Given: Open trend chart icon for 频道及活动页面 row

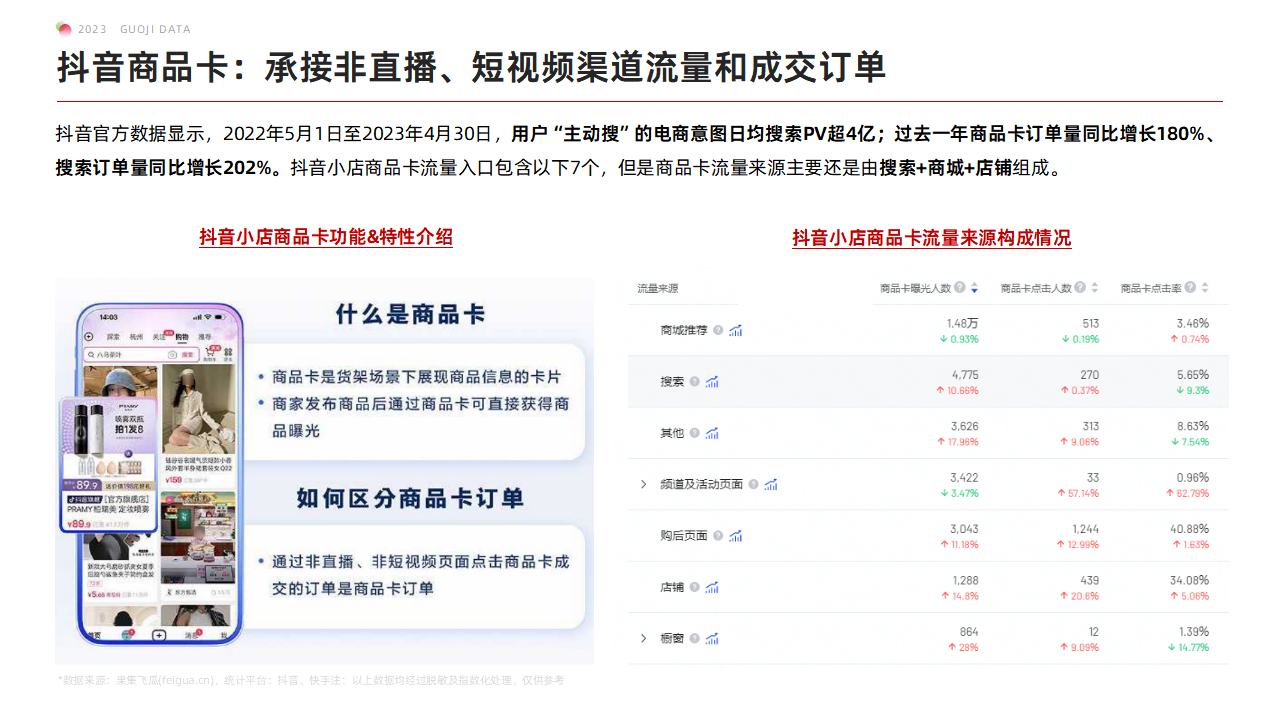Looking at the screenshot, I should point(771,484).
